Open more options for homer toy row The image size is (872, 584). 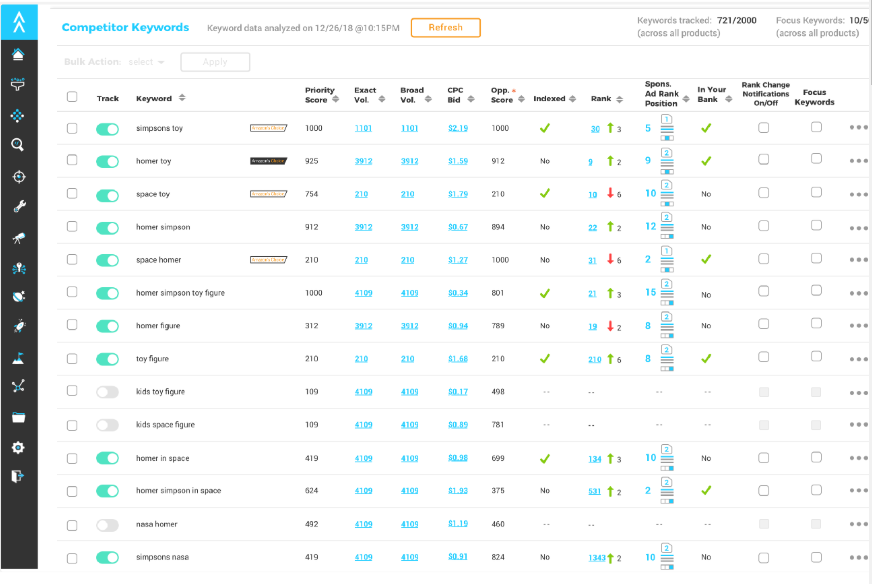coord(859,161)
